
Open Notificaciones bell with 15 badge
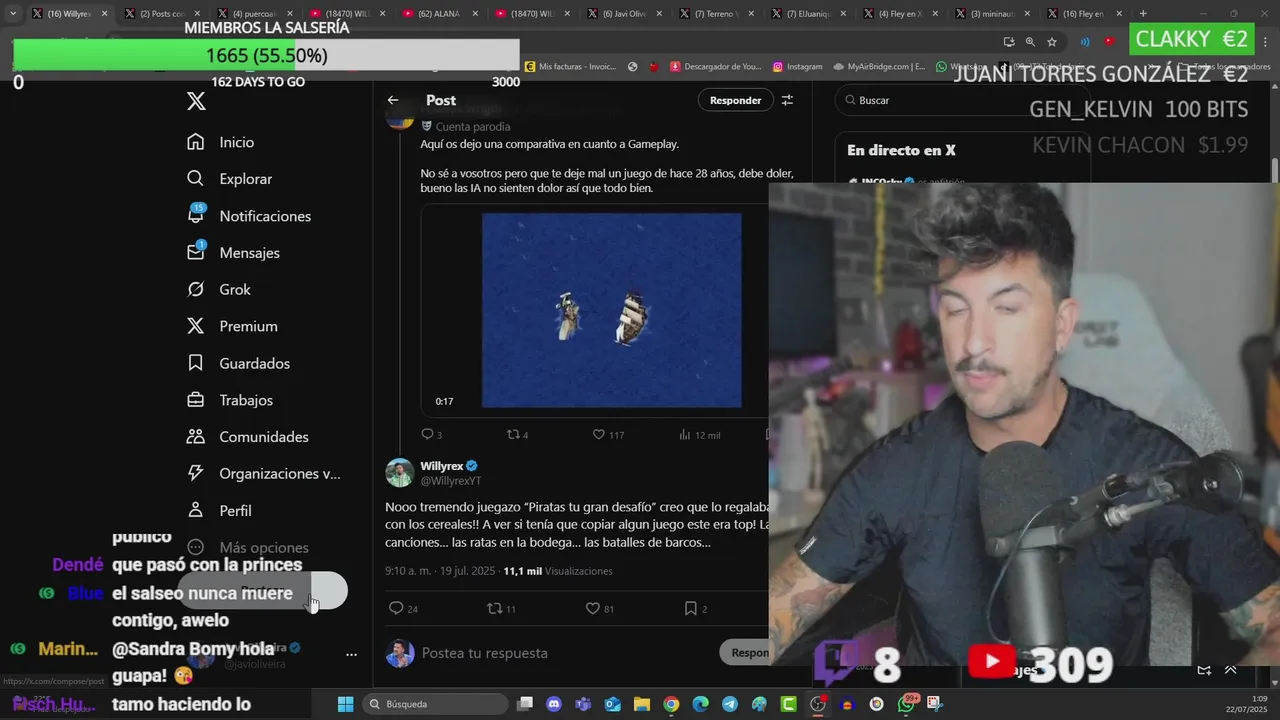[248, 215]
